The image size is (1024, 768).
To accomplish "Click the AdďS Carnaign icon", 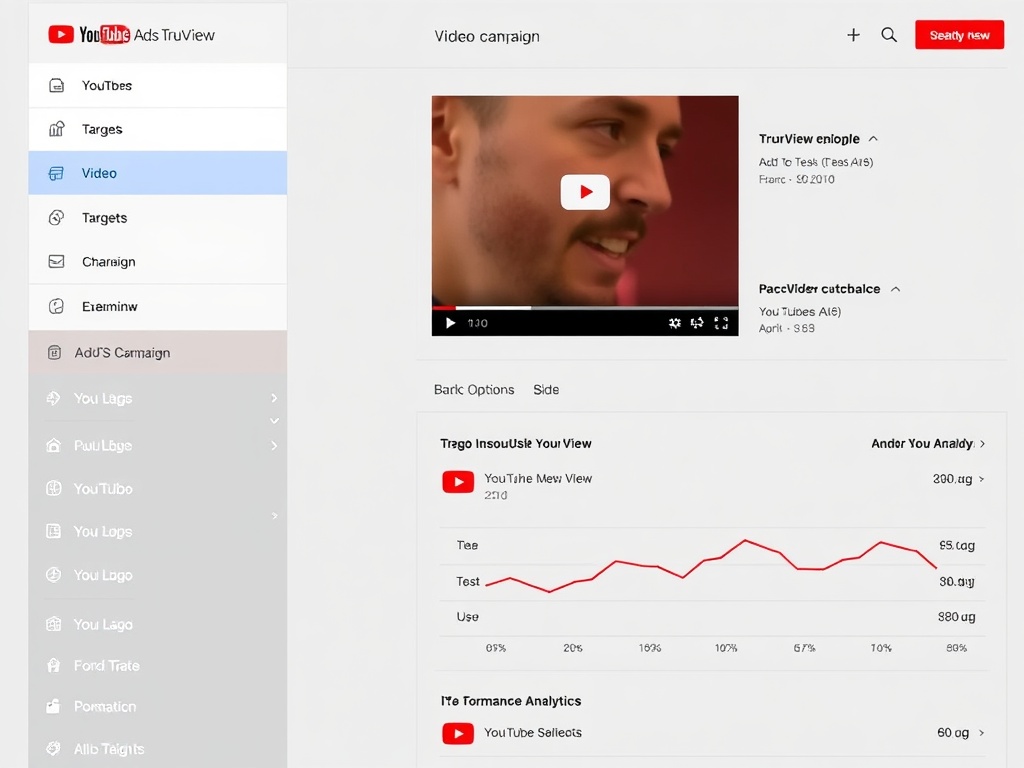I will pos(55,353).
